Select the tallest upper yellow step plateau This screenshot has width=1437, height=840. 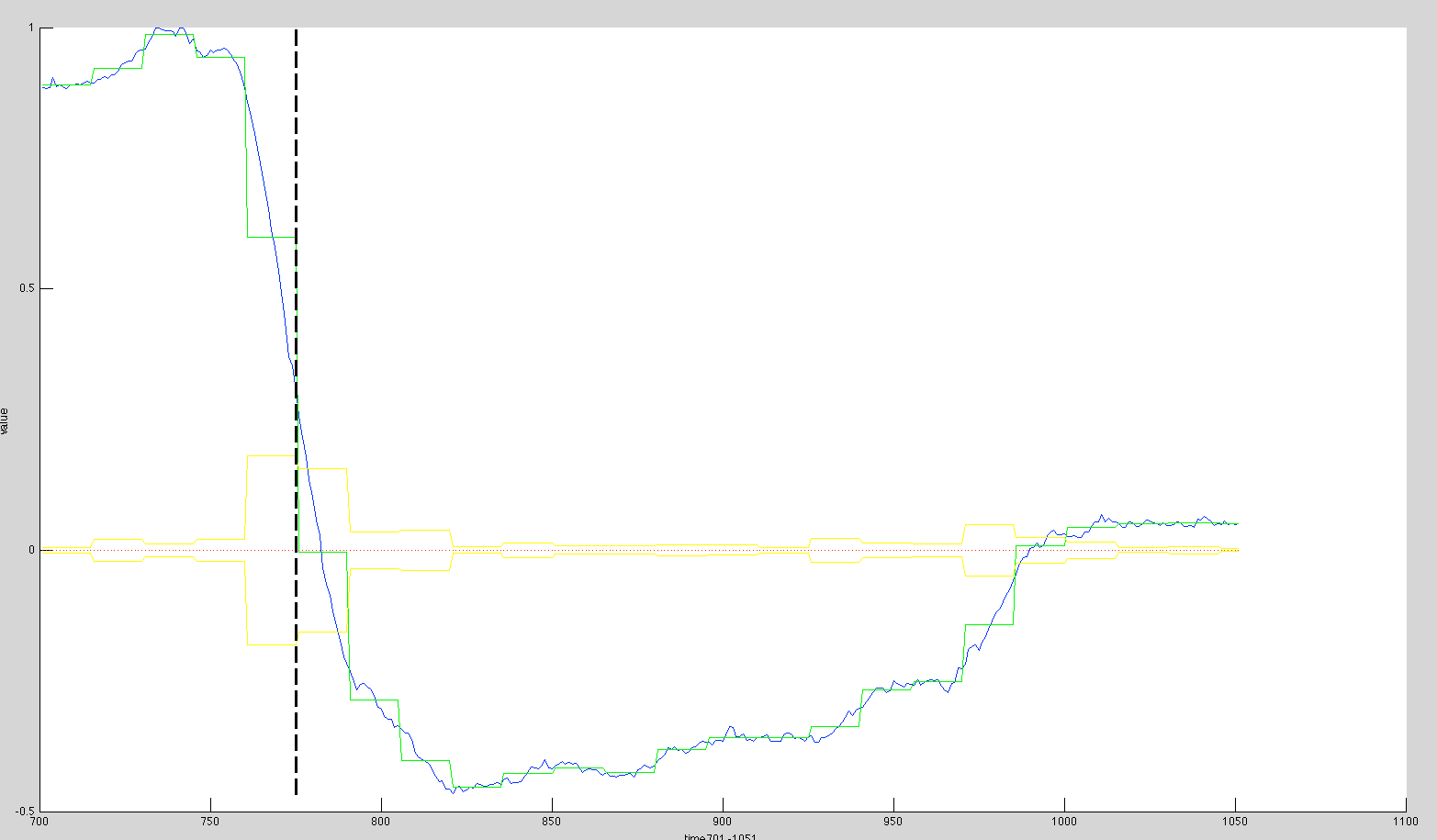(x=271, y=455)
